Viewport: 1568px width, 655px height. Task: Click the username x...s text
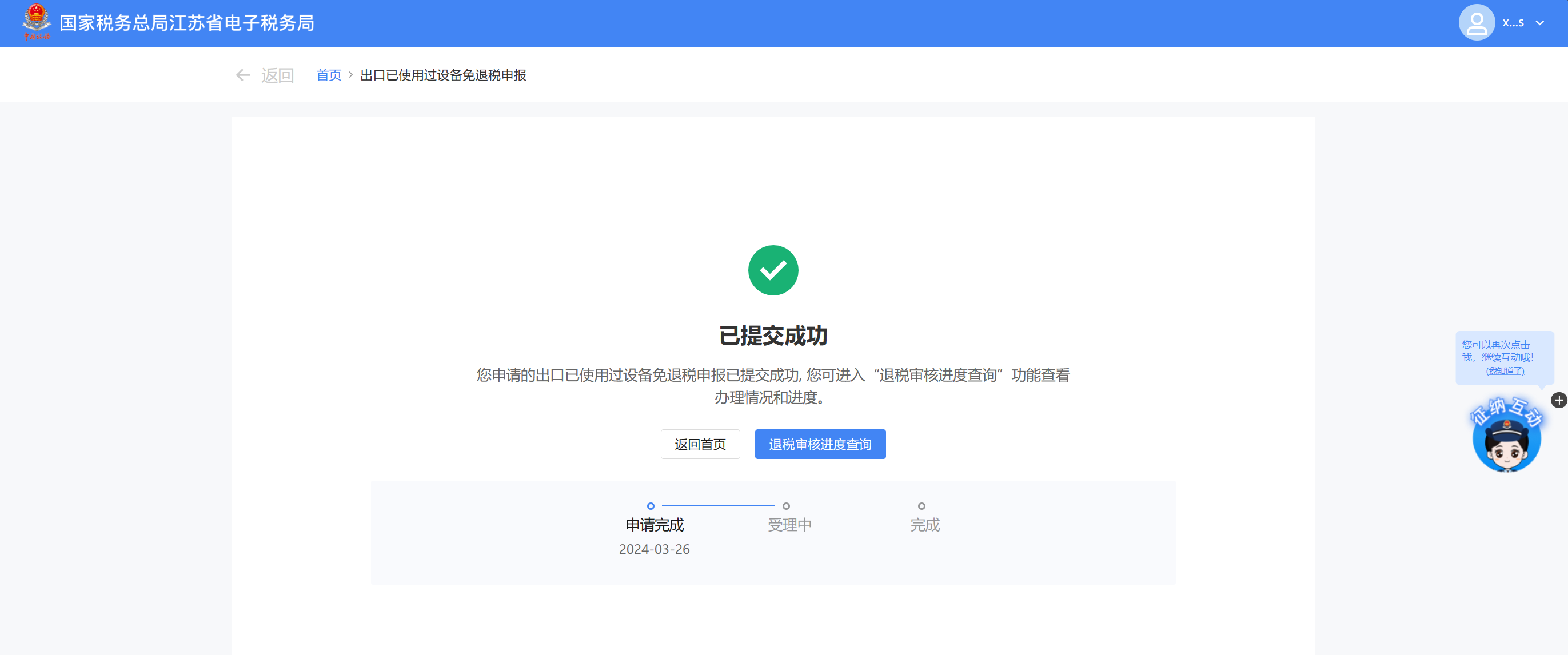coord(1513,23)
